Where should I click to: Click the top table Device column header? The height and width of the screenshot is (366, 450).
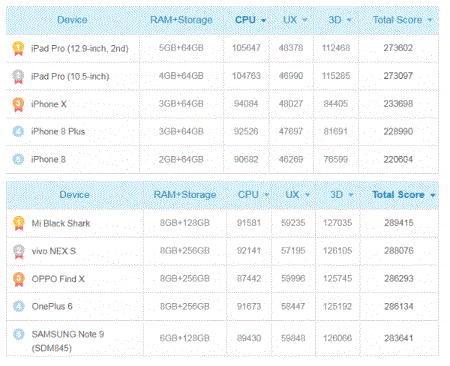[x=72, y=20]
